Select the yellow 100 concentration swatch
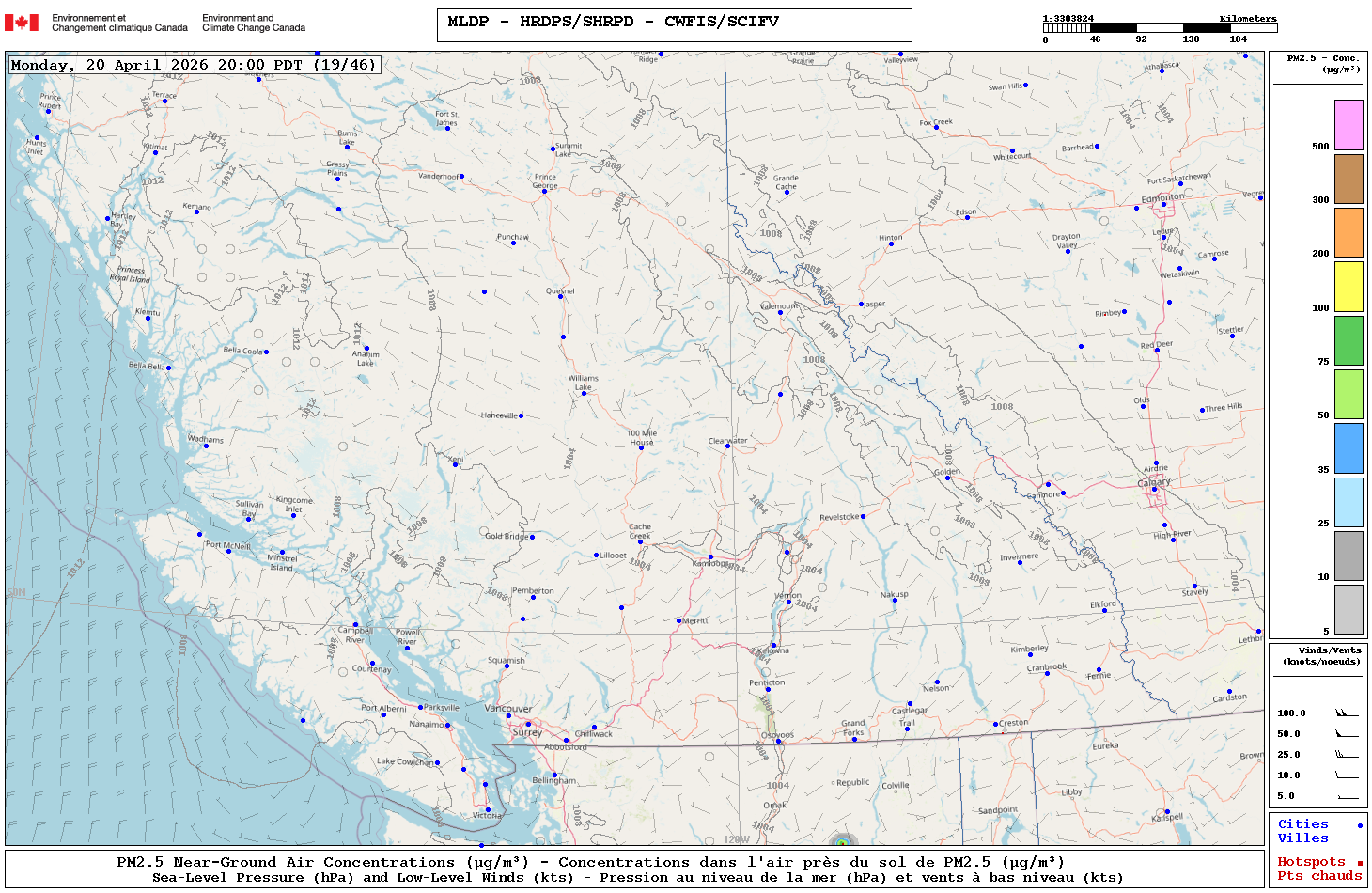This screenshot has height=893, width=1372. [x=1349, y=287]
